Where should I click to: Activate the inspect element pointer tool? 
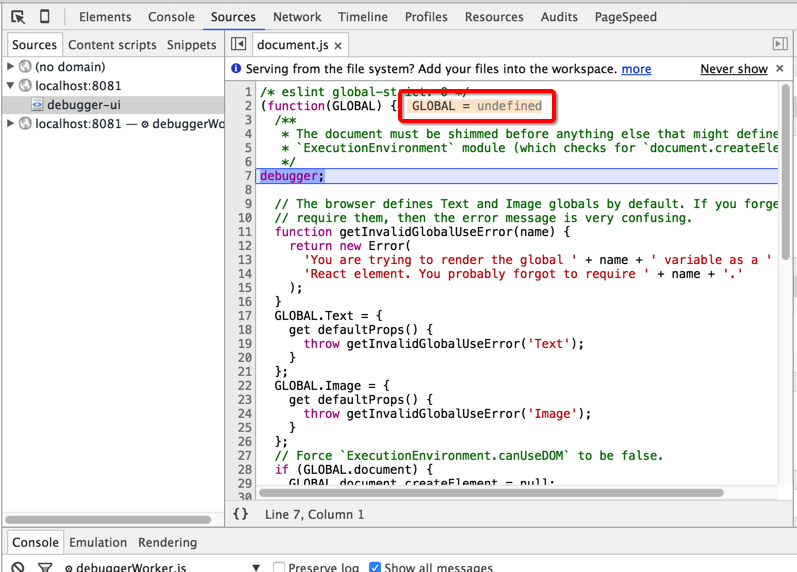point(18,17)
